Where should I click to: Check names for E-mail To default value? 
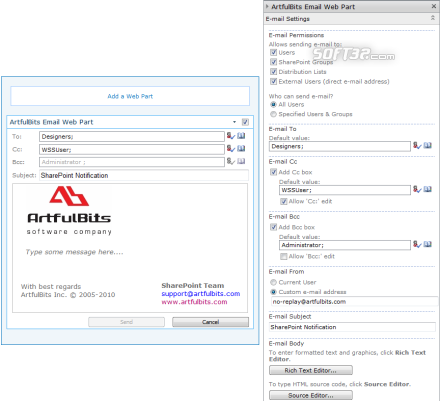pyautogui.click(x=417, y=145)
